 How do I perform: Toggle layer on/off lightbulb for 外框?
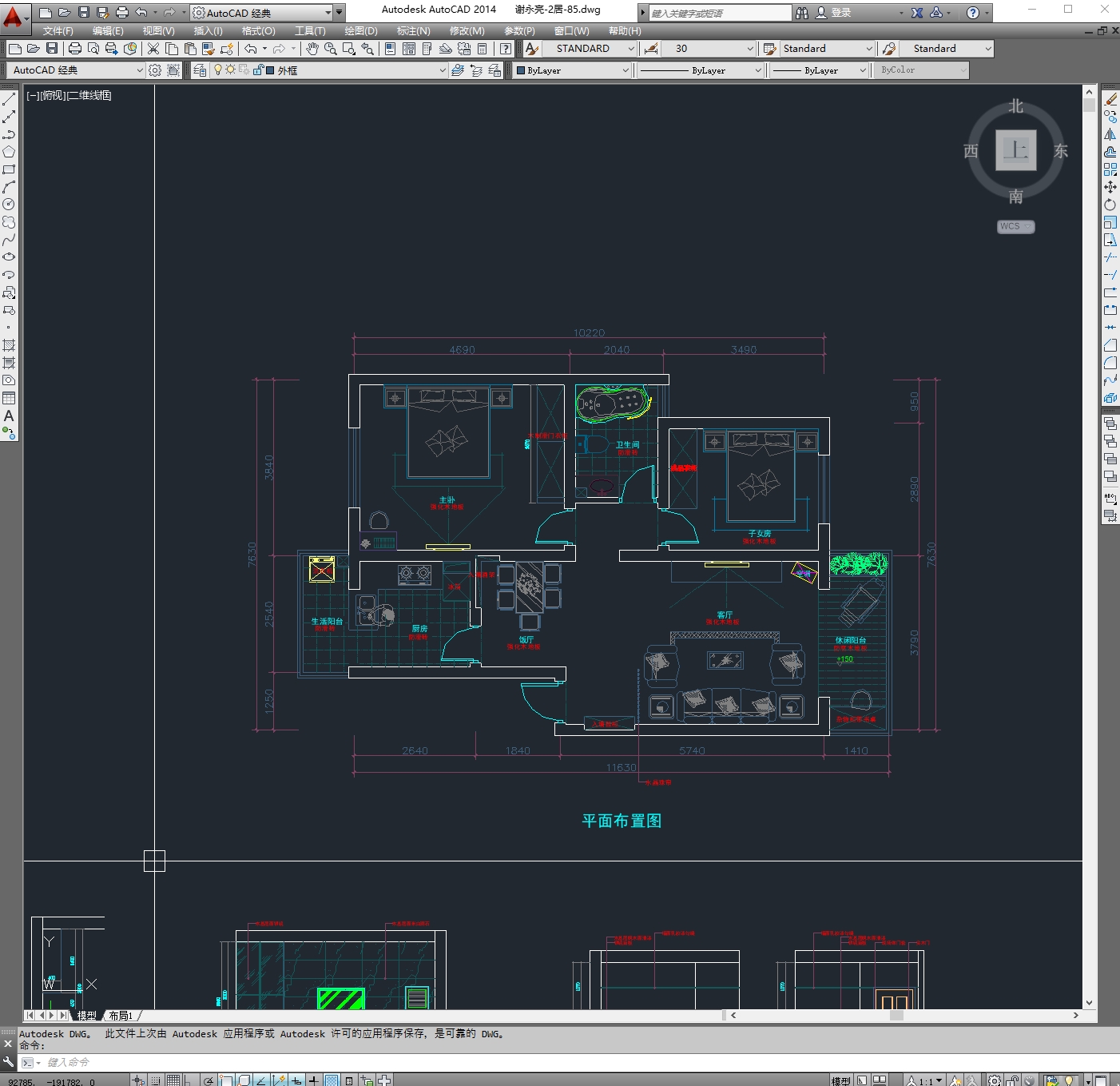coord(217,70)
